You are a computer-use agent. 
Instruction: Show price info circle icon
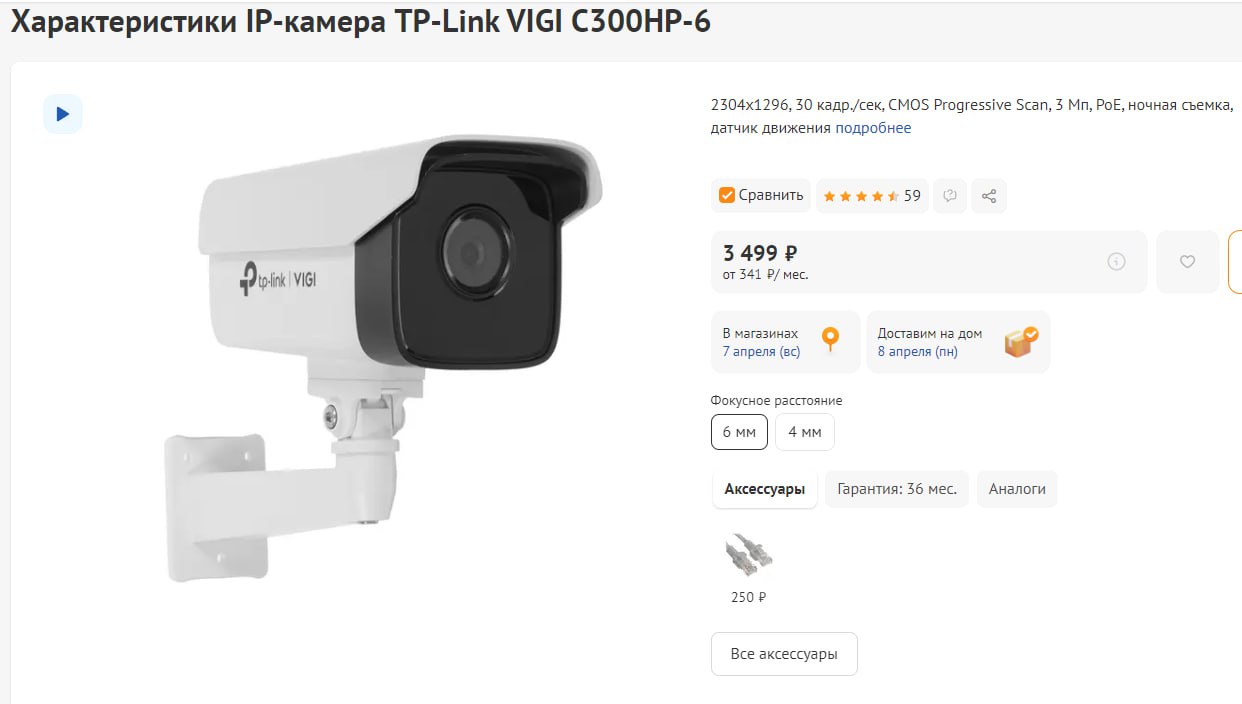[1117, 262]
